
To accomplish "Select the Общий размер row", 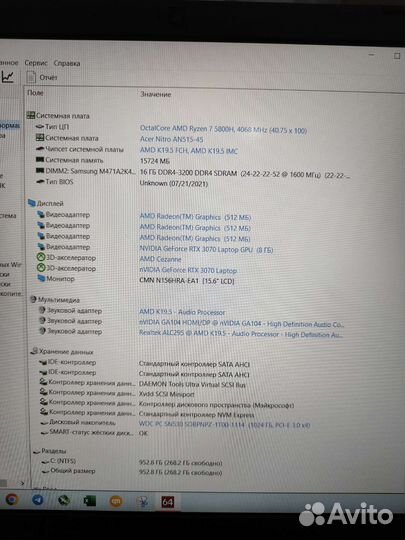I will (x=132, y=471).
